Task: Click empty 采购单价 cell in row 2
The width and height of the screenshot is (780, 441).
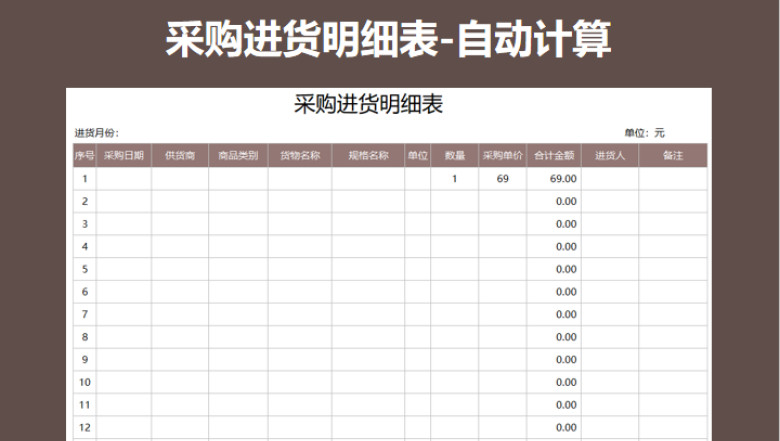Action: [503, 201]
